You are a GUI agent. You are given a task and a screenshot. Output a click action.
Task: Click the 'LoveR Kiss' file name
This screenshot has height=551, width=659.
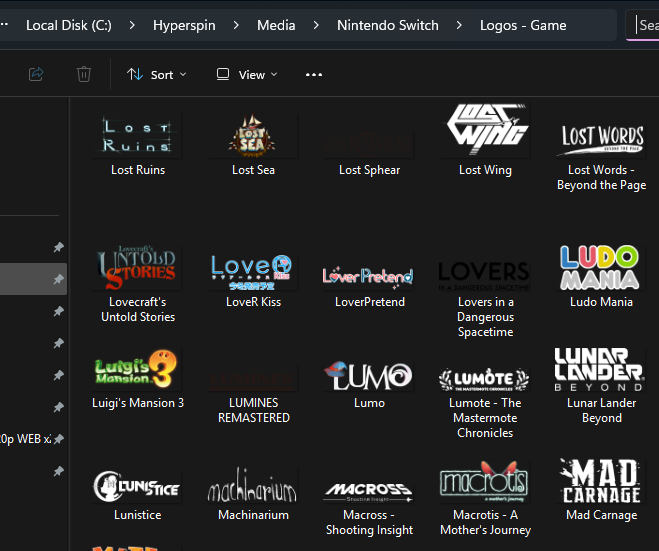tap(253, 302)
